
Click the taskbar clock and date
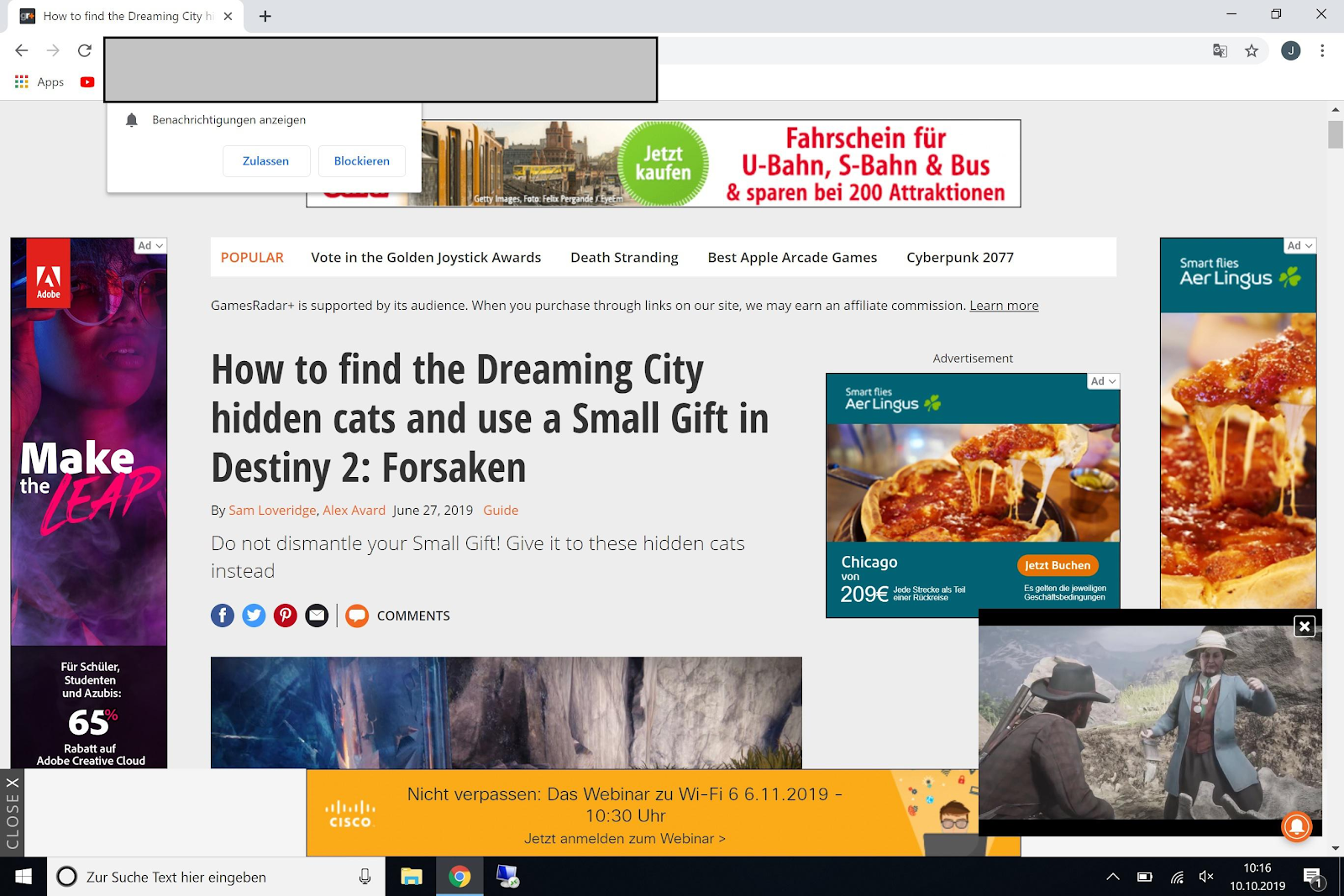pos(1257,877)
